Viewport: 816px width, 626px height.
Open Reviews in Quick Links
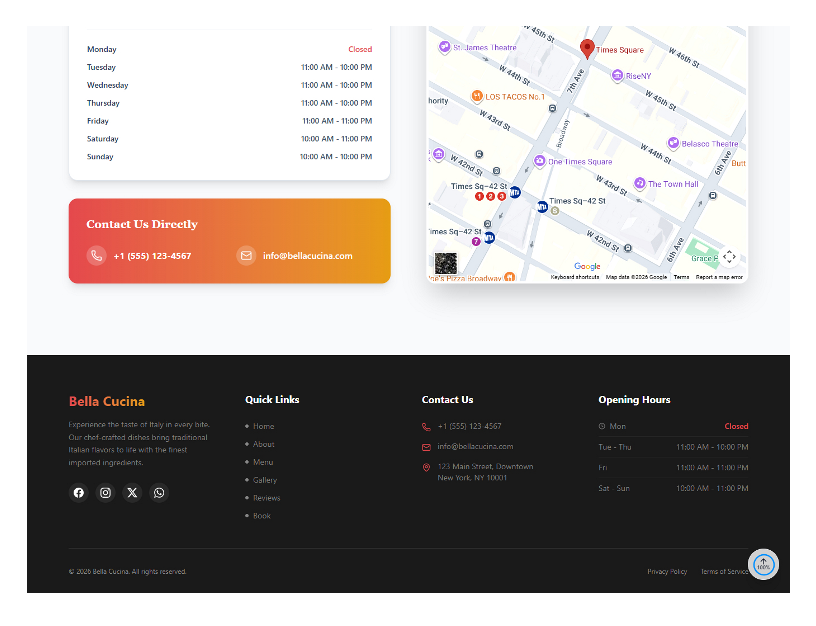pyautogui.click(x=266, y=498)
